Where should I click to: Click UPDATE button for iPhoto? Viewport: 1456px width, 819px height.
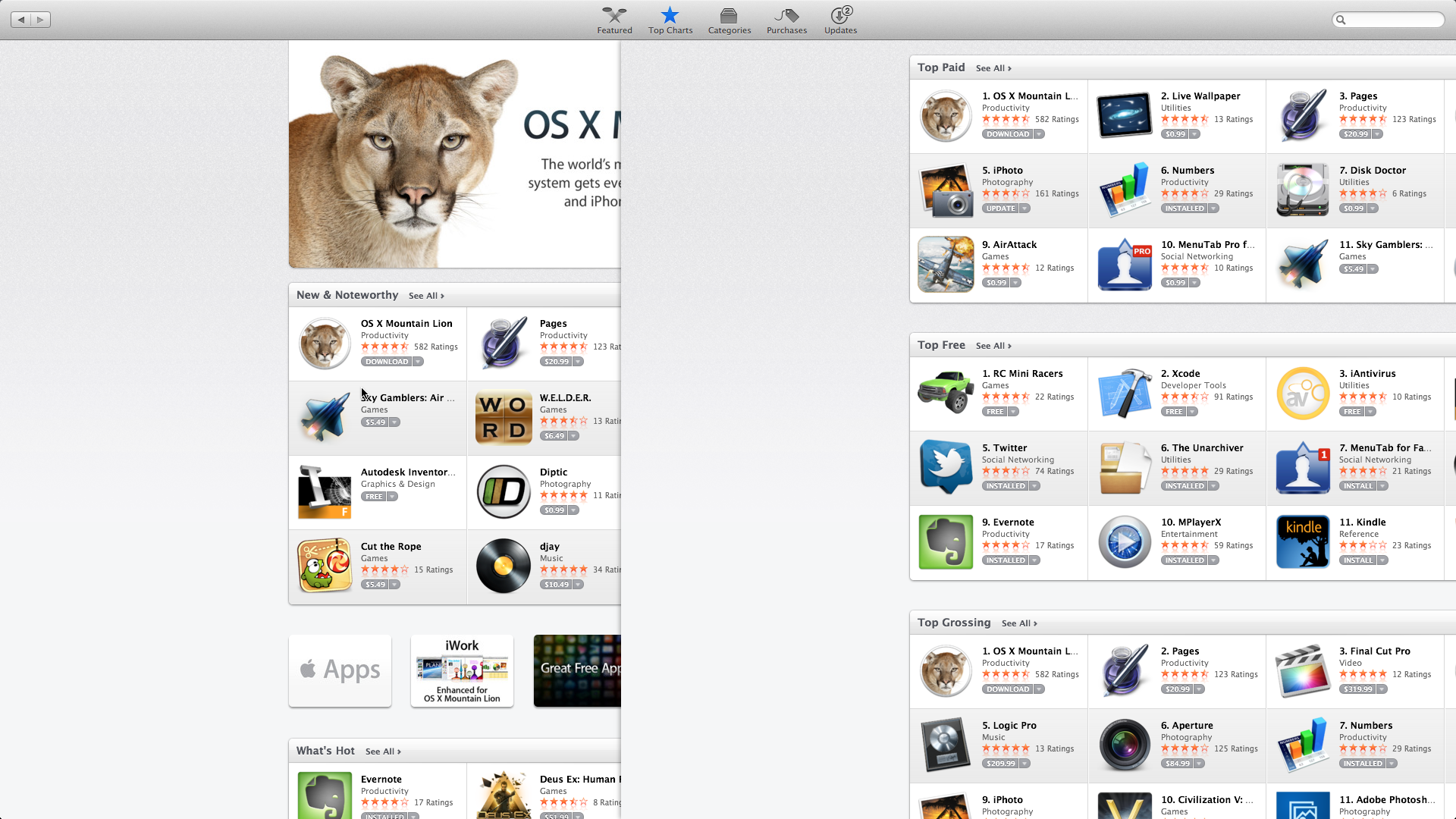click(x=1000, y=209)
